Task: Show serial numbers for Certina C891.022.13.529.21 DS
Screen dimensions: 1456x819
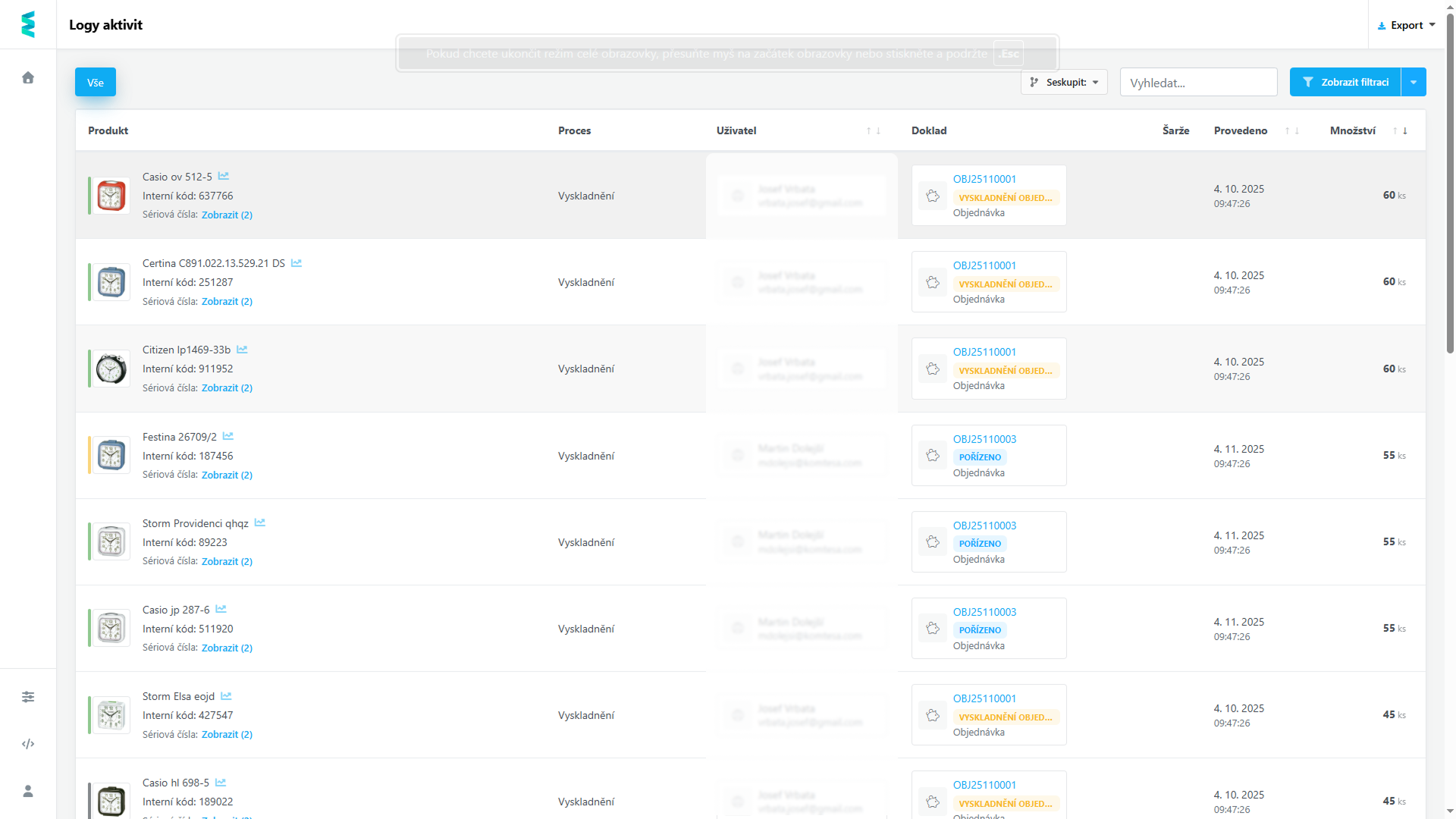Action: coord(227,301)
